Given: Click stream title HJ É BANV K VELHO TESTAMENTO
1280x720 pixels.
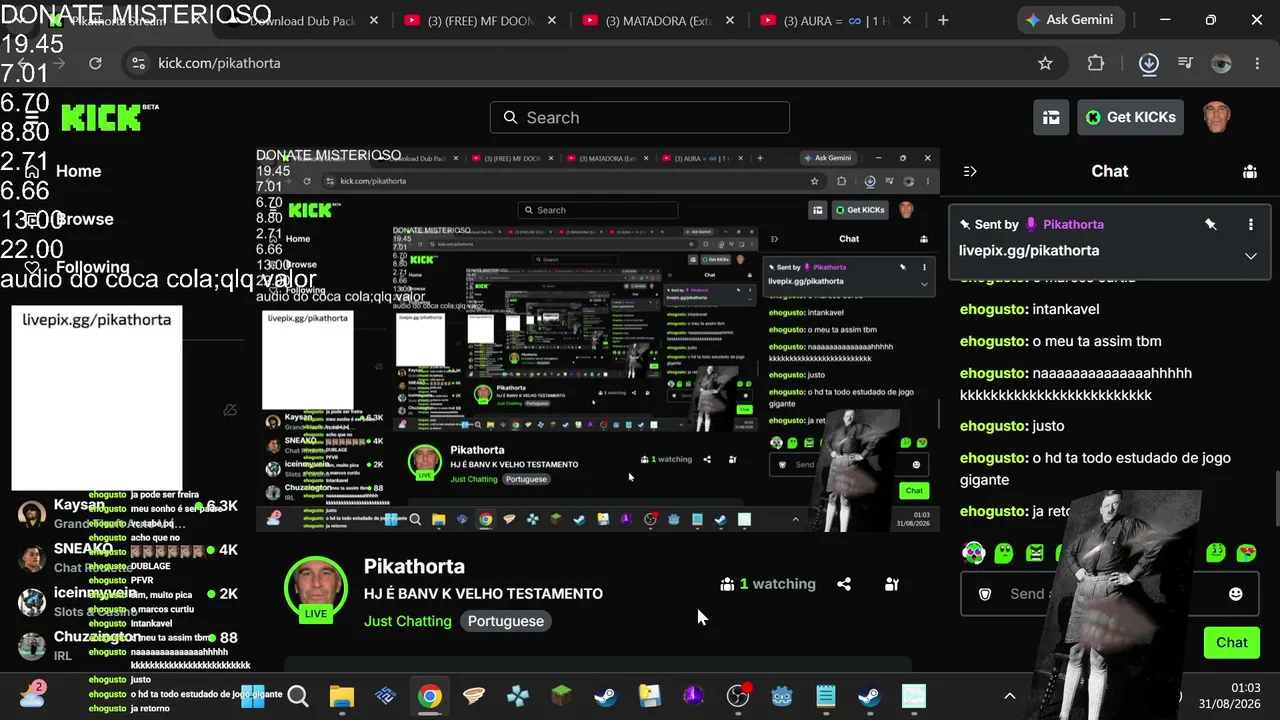Looking at the screenshot, I should coord(483,593).
